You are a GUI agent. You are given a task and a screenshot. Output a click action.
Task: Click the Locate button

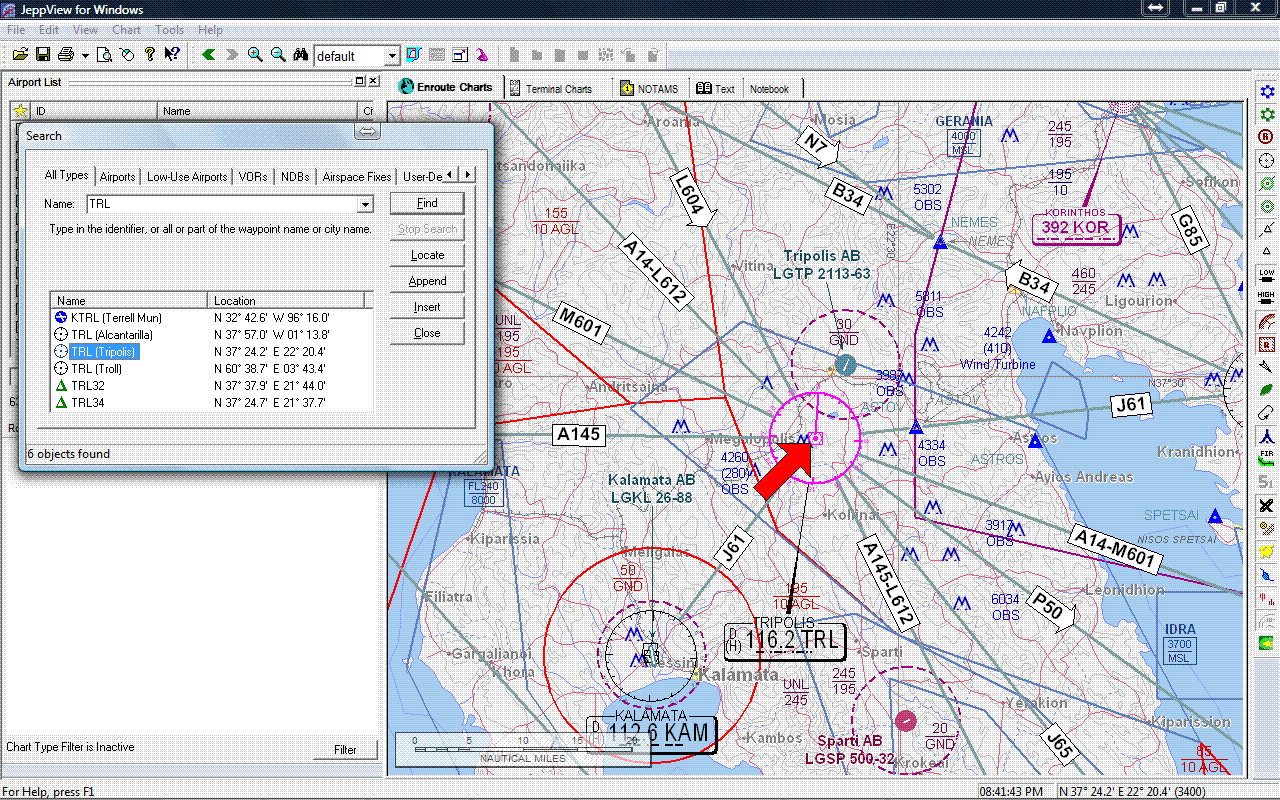coord(427,255)
